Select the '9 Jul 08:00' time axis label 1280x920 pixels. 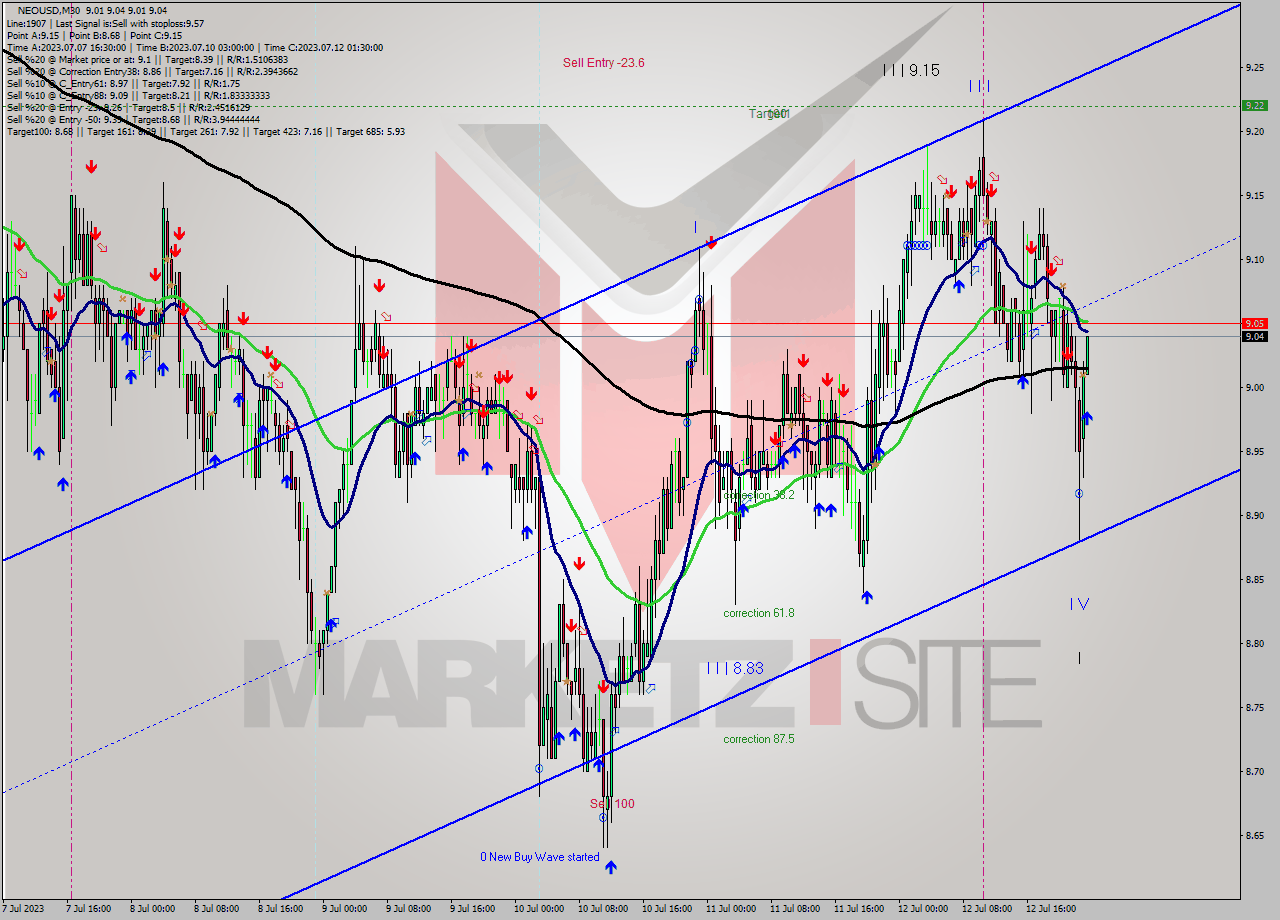(408, 909)
